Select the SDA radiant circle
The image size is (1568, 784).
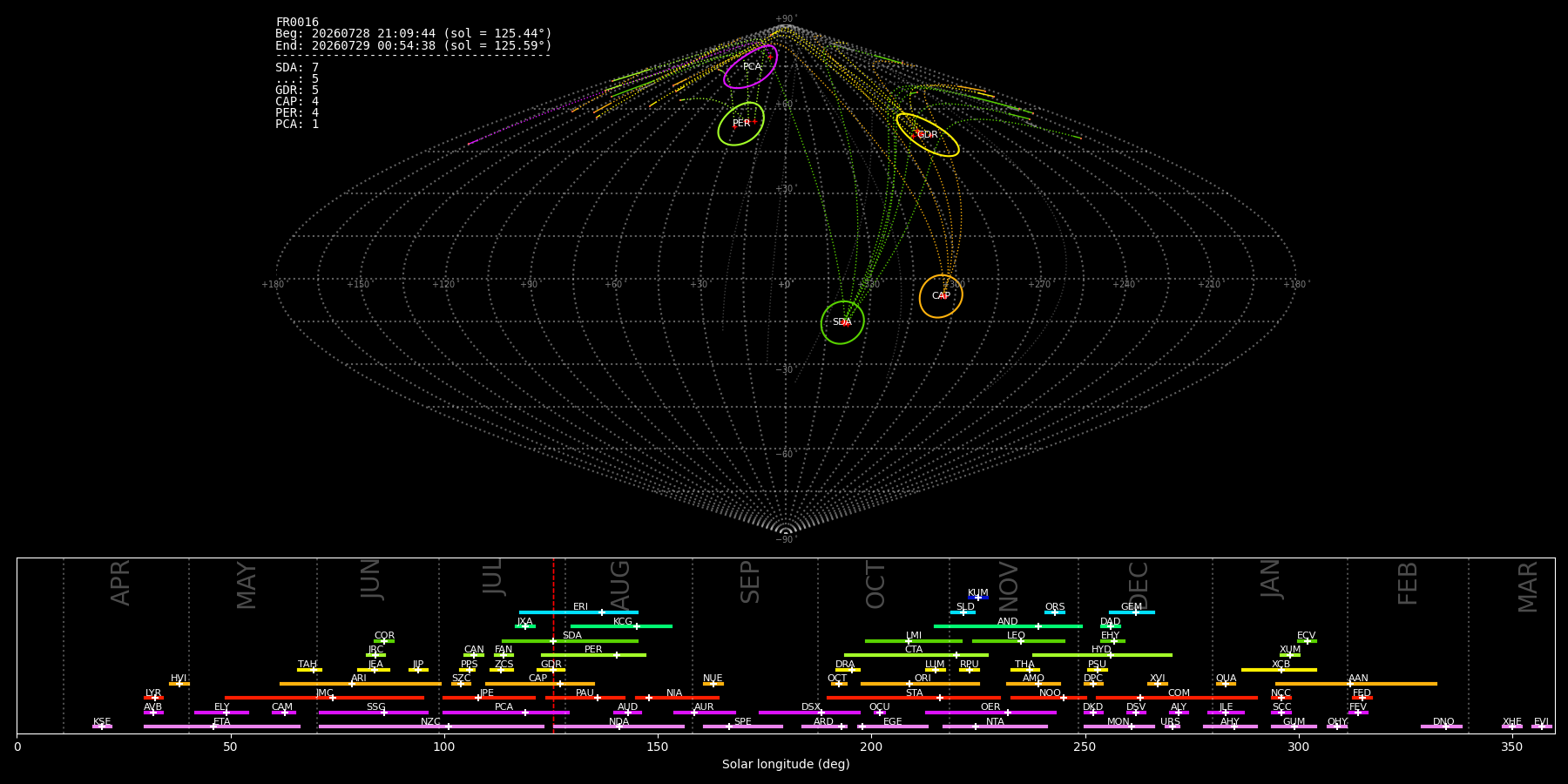click(842, 322)
